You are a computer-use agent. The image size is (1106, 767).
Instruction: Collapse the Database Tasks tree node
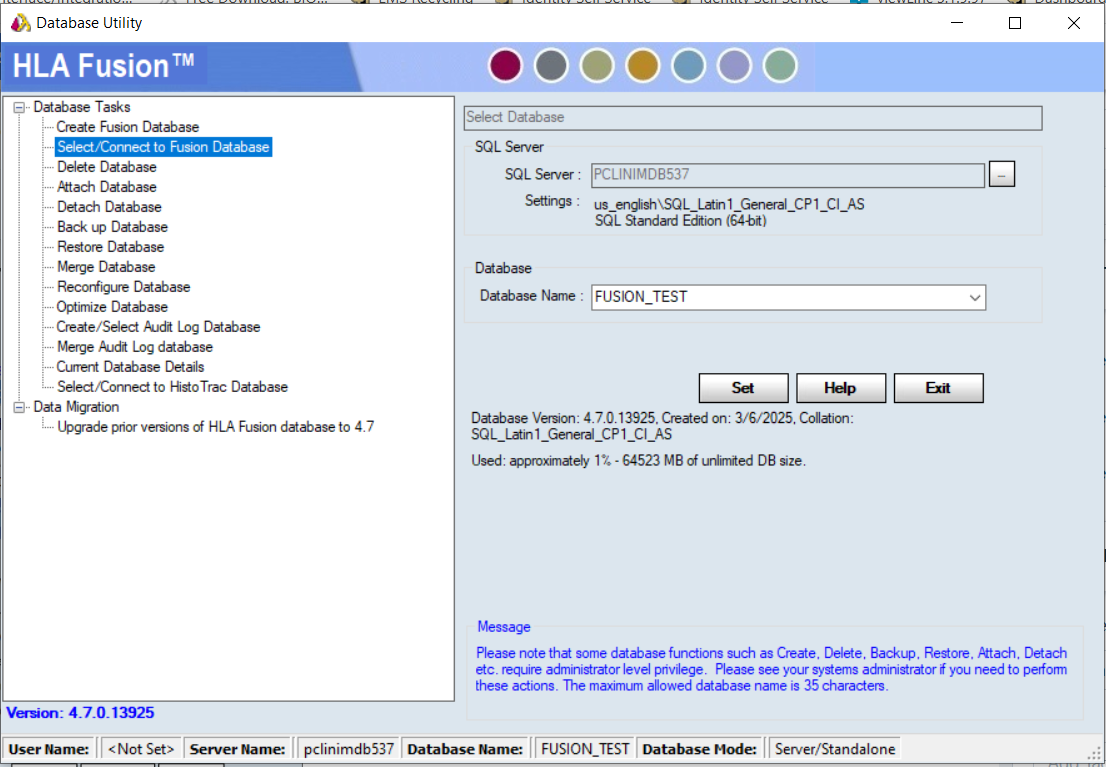[19, 107]
